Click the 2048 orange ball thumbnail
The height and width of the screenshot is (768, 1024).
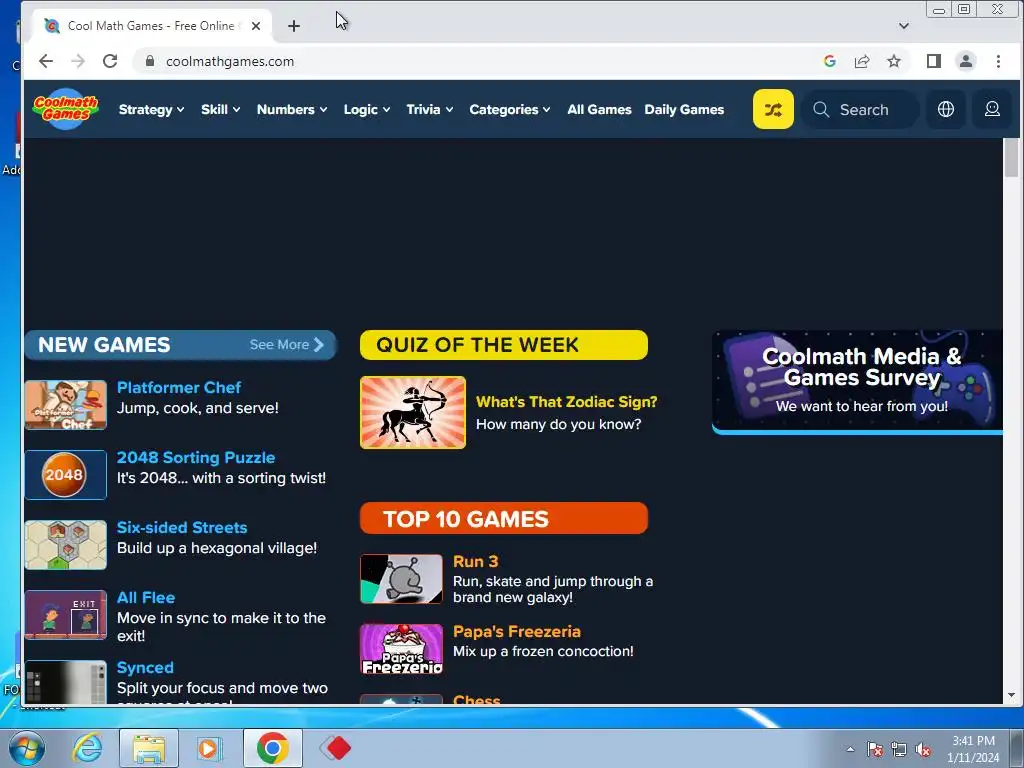[x=66, y=475]
